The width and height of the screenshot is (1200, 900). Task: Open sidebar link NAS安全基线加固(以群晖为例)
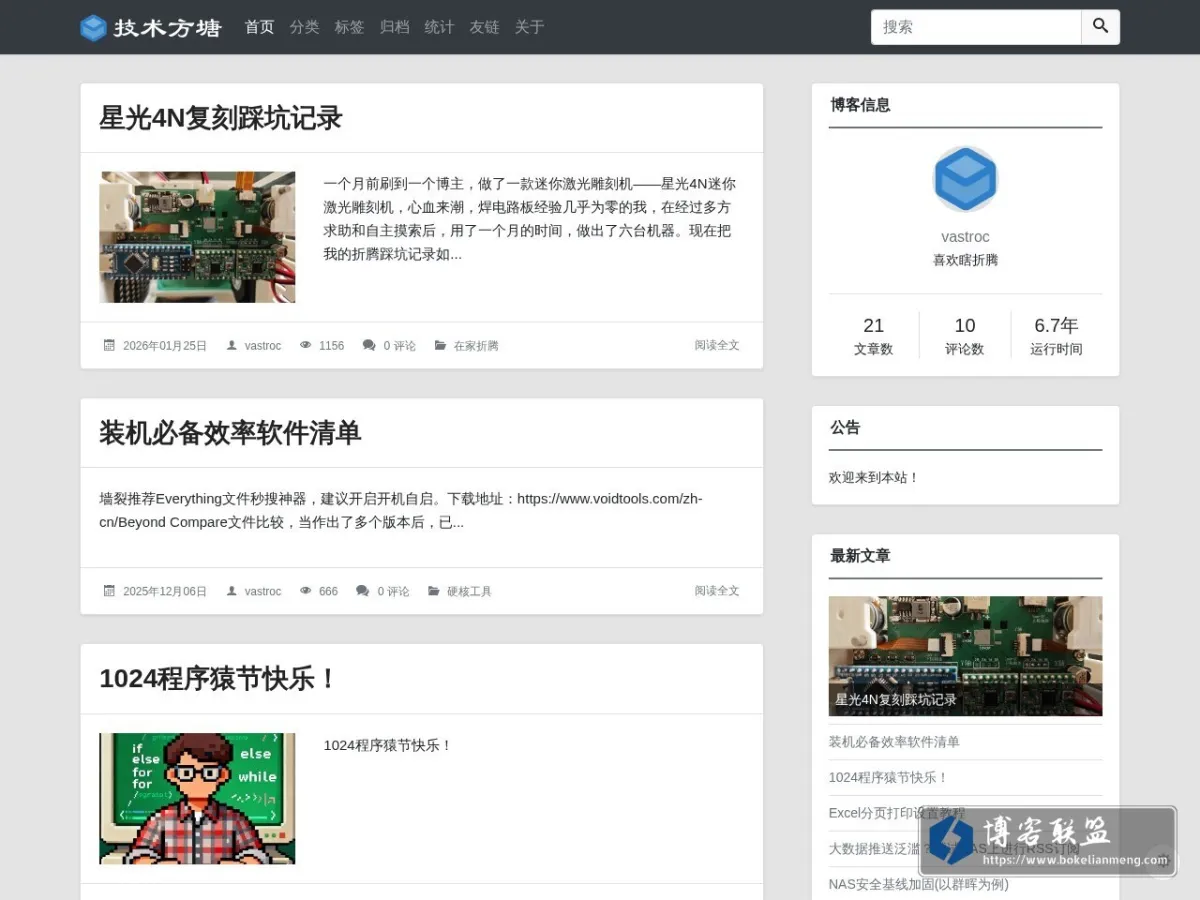[x=918, y=884]
